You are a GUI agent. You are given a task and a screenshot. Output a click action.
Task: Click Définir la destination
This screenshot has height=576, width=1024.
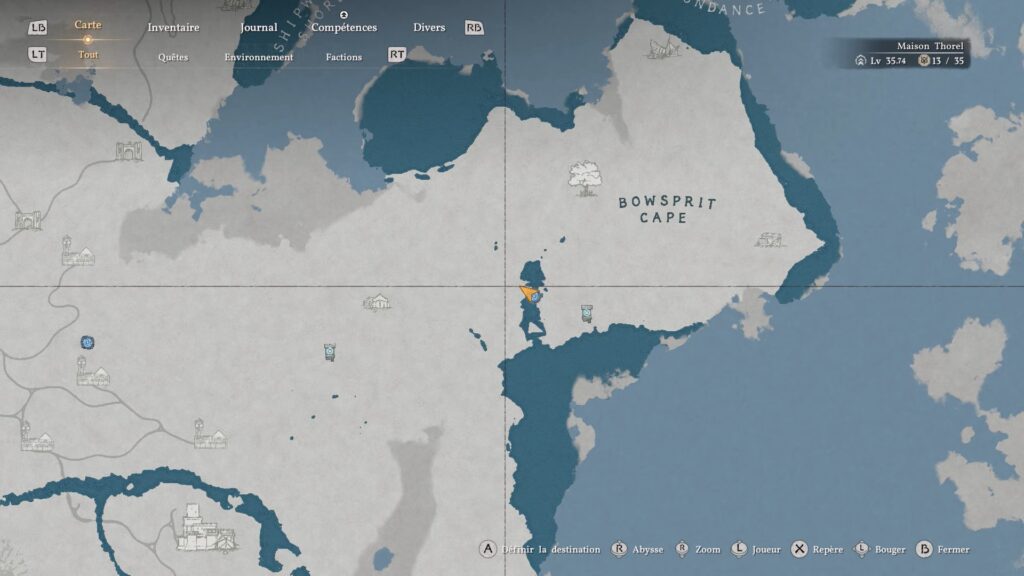tap(551, 550)
